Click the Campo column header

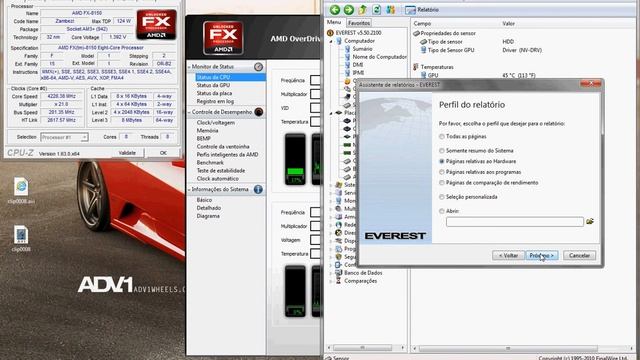pyautogui.click(x=422, y=24)
